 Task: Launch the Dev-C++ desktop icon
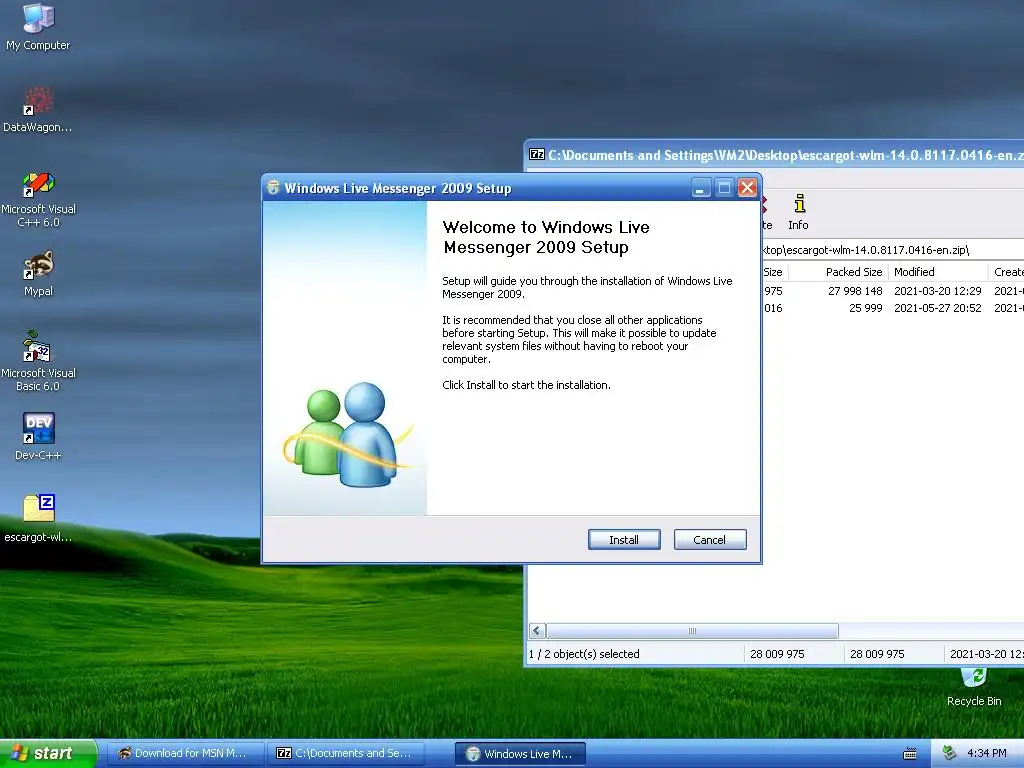[x=38, y=437]
